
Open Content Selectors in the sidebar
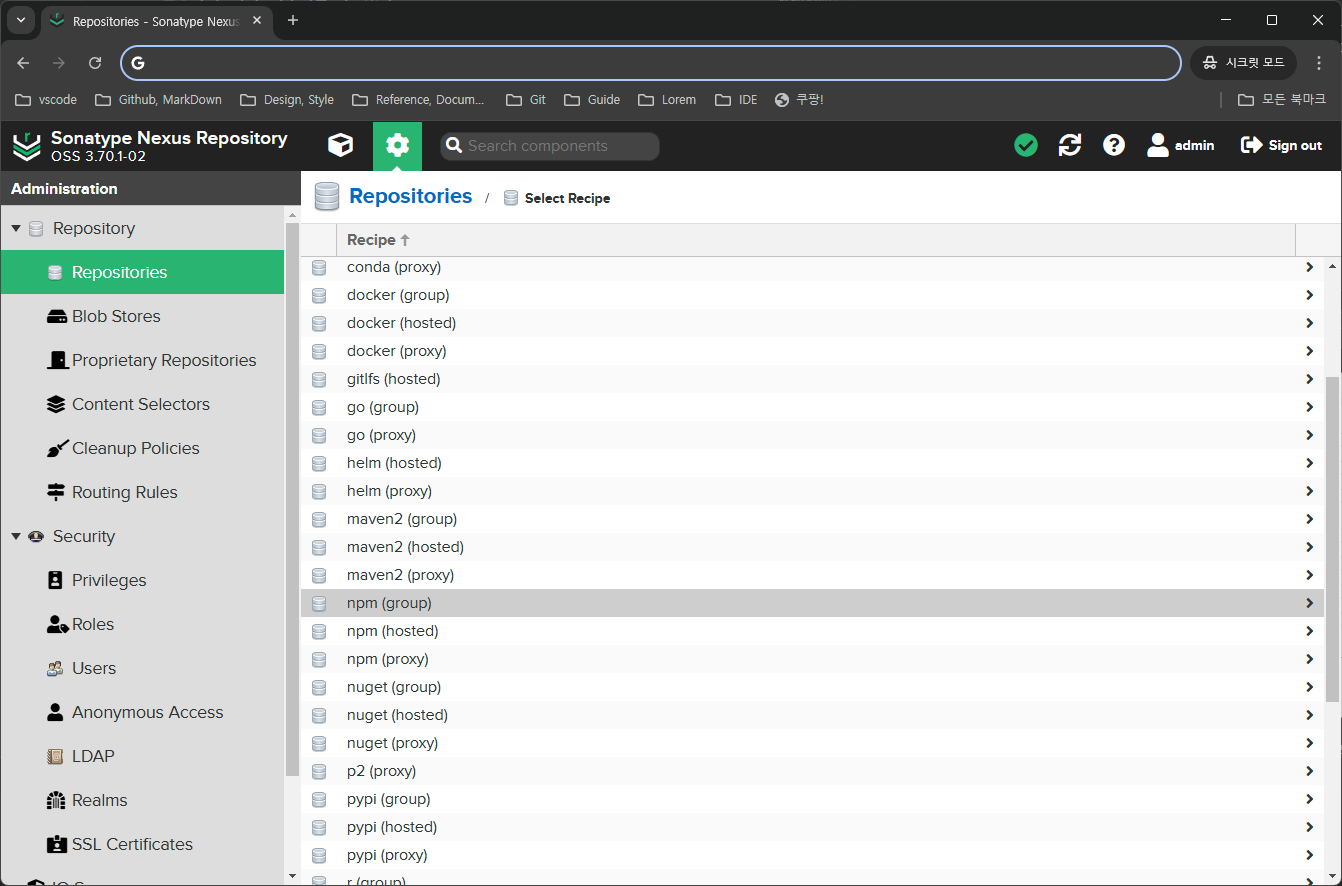pos(142,404)
